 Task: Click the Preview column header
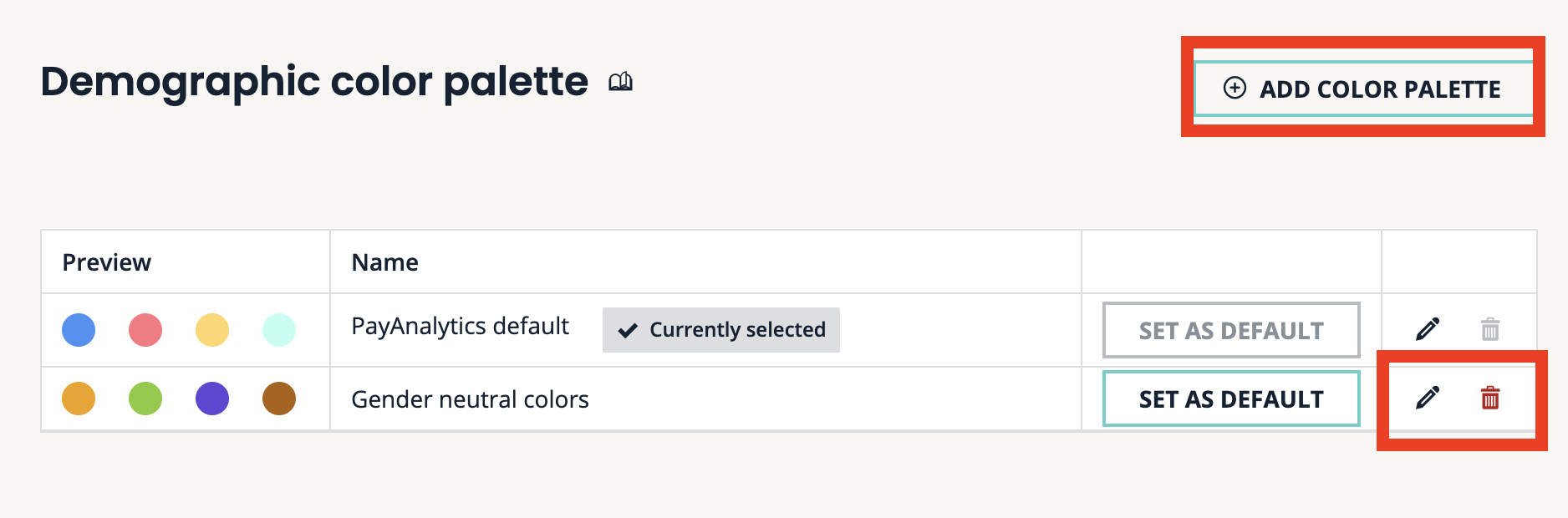[x=107, y=262]
